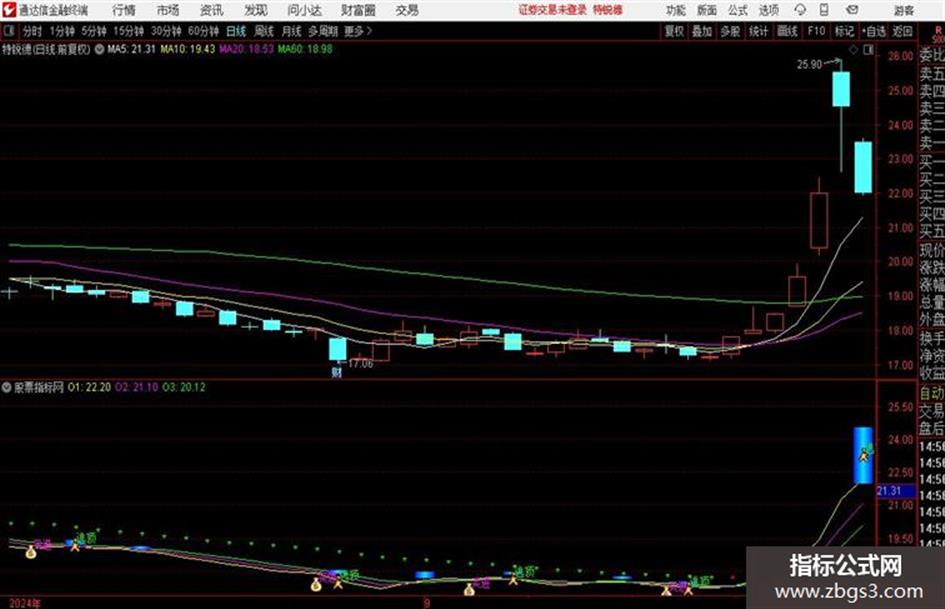Click the 复权 button

pyautogui.click(x=674, y=31)
